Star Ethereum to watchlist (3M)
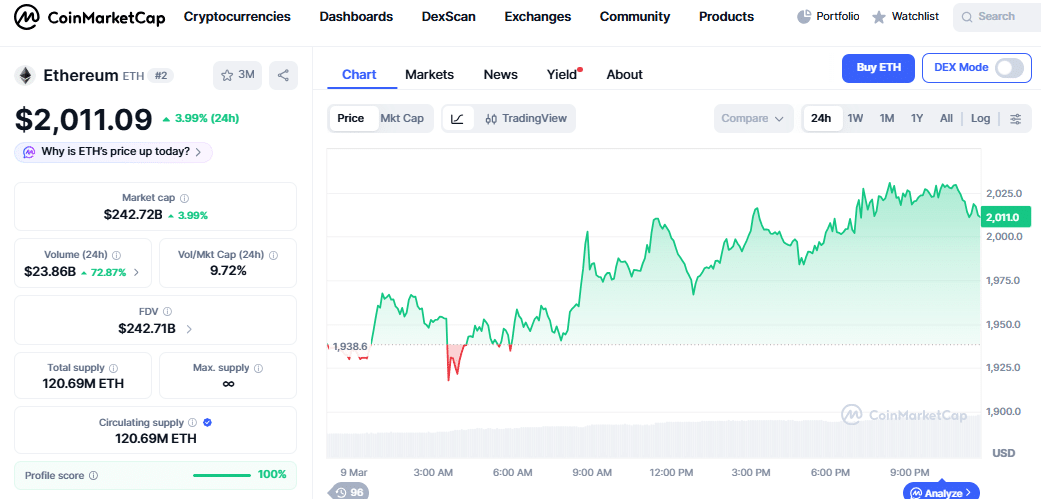1041x499 pixels. (238, 75)
